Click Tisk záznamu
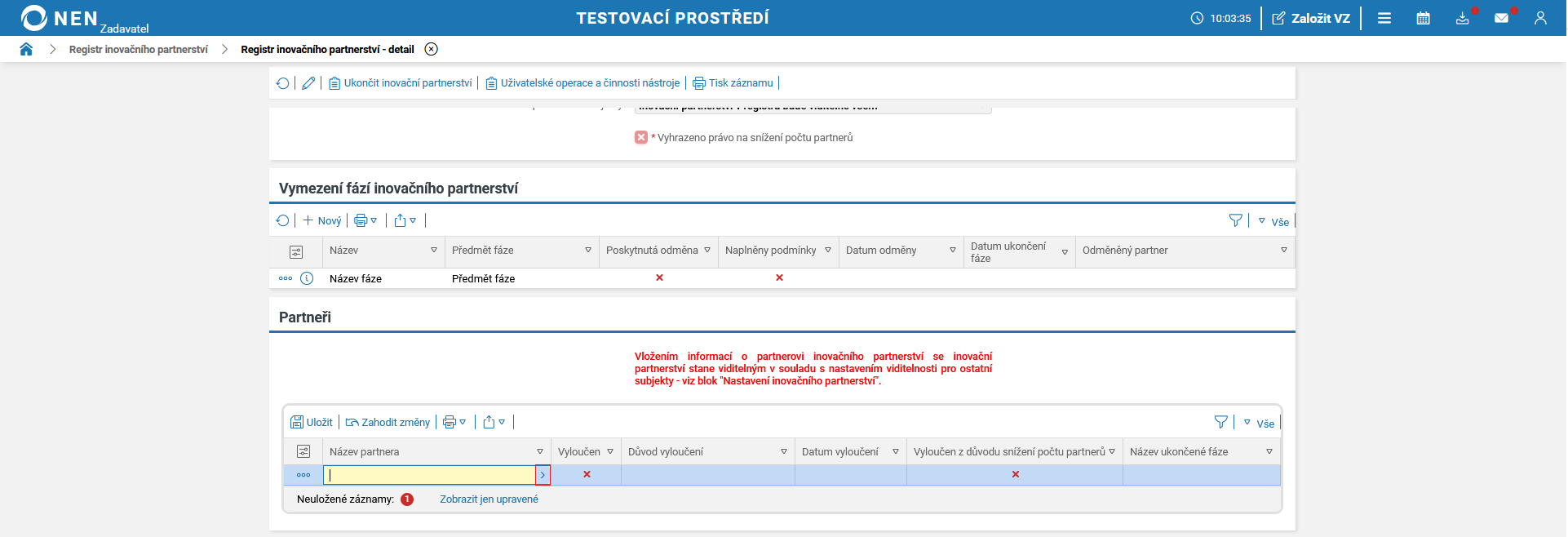 (x=733, y=83)
